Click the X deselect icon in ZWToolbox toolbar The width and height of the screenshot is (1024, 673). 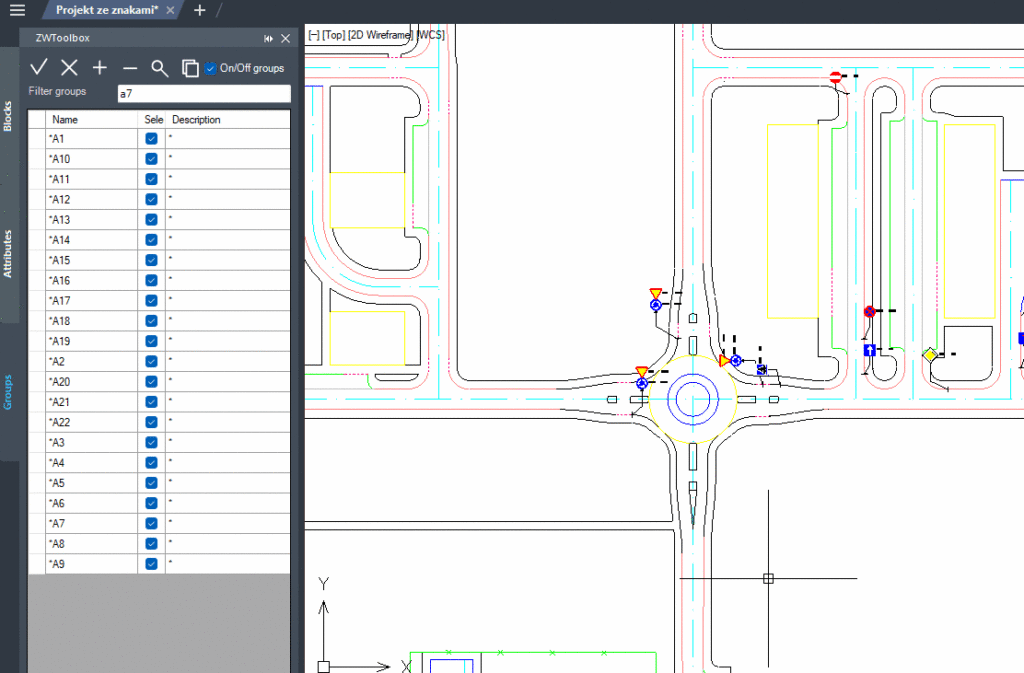69,67
